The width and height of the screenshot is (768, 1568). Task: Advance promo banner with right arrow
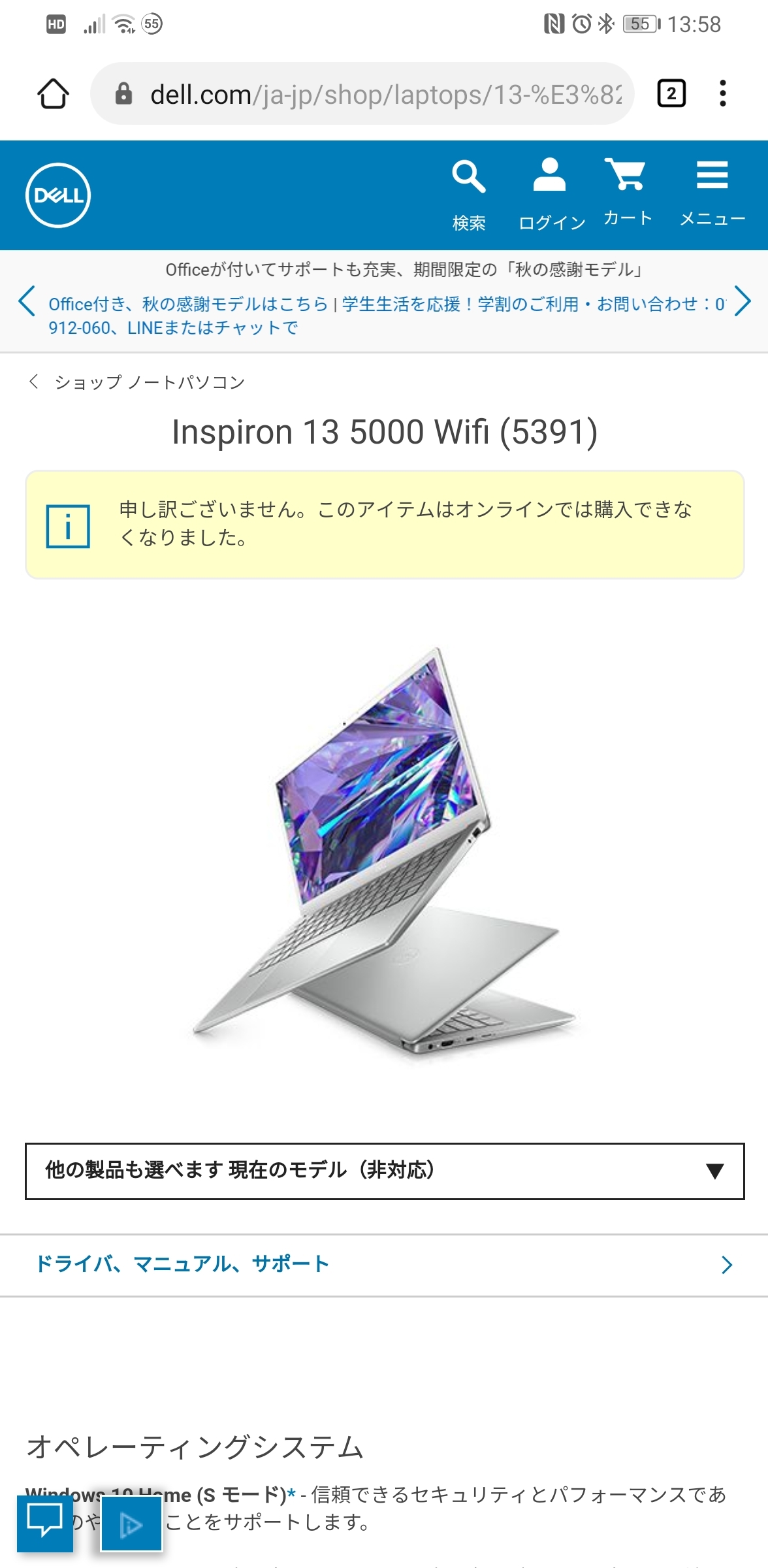click(x=743, y=301)
